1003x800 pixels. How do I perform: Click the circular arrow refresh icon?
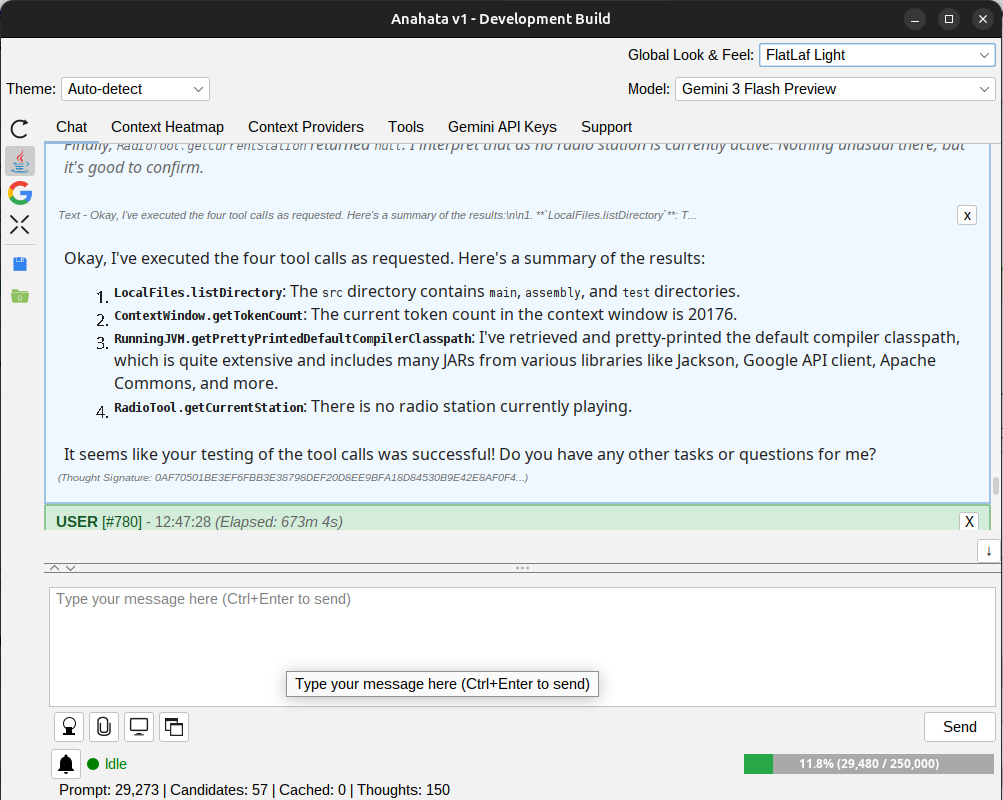[20, 128]
